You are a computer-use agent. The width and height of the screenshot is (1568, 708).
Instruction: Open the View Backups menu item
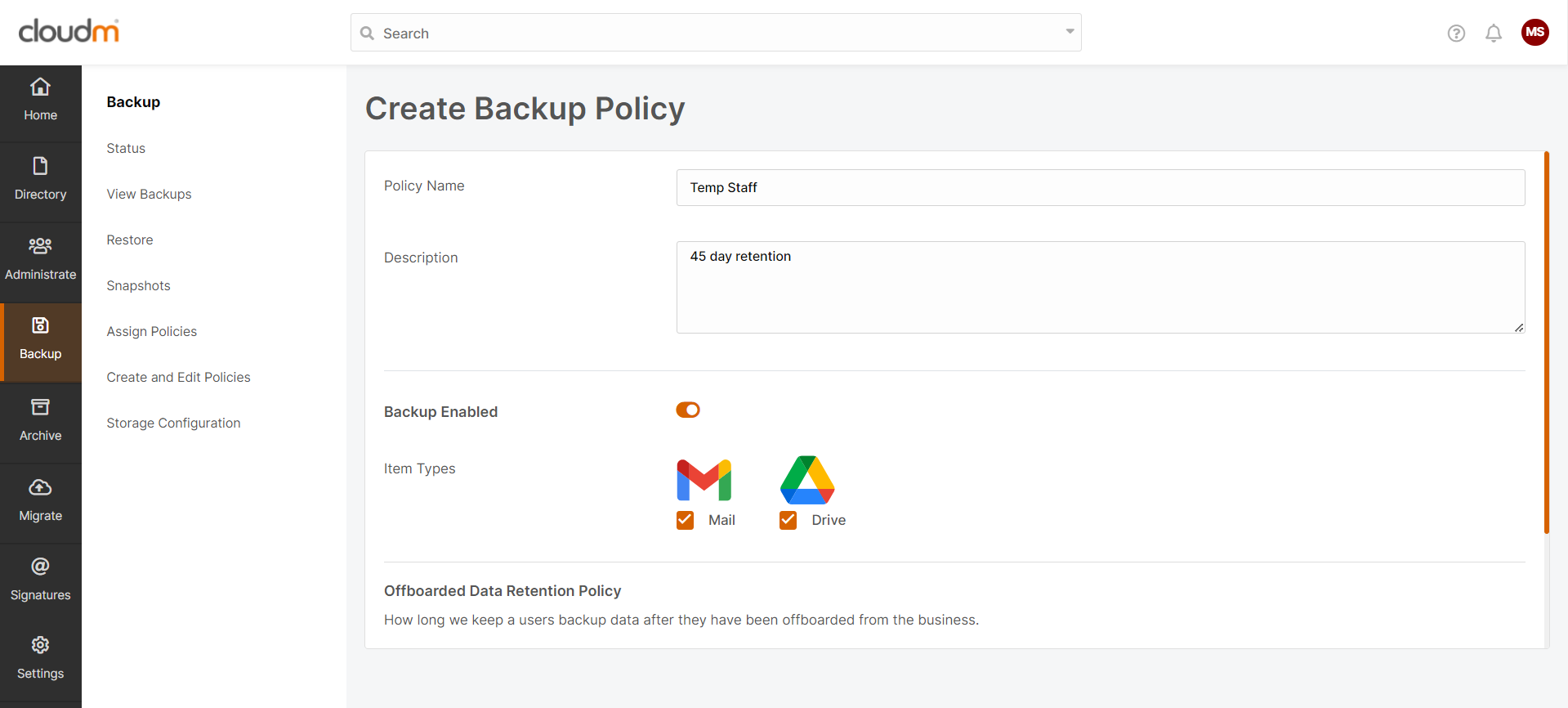[x=149, y=195]
